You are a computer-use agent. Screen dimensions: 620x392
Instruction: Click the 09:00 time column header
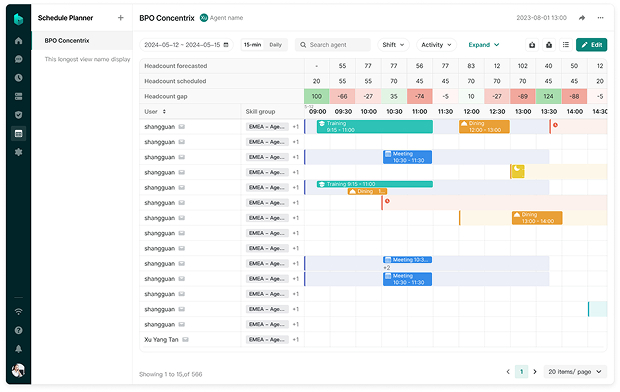pos(318,112)
